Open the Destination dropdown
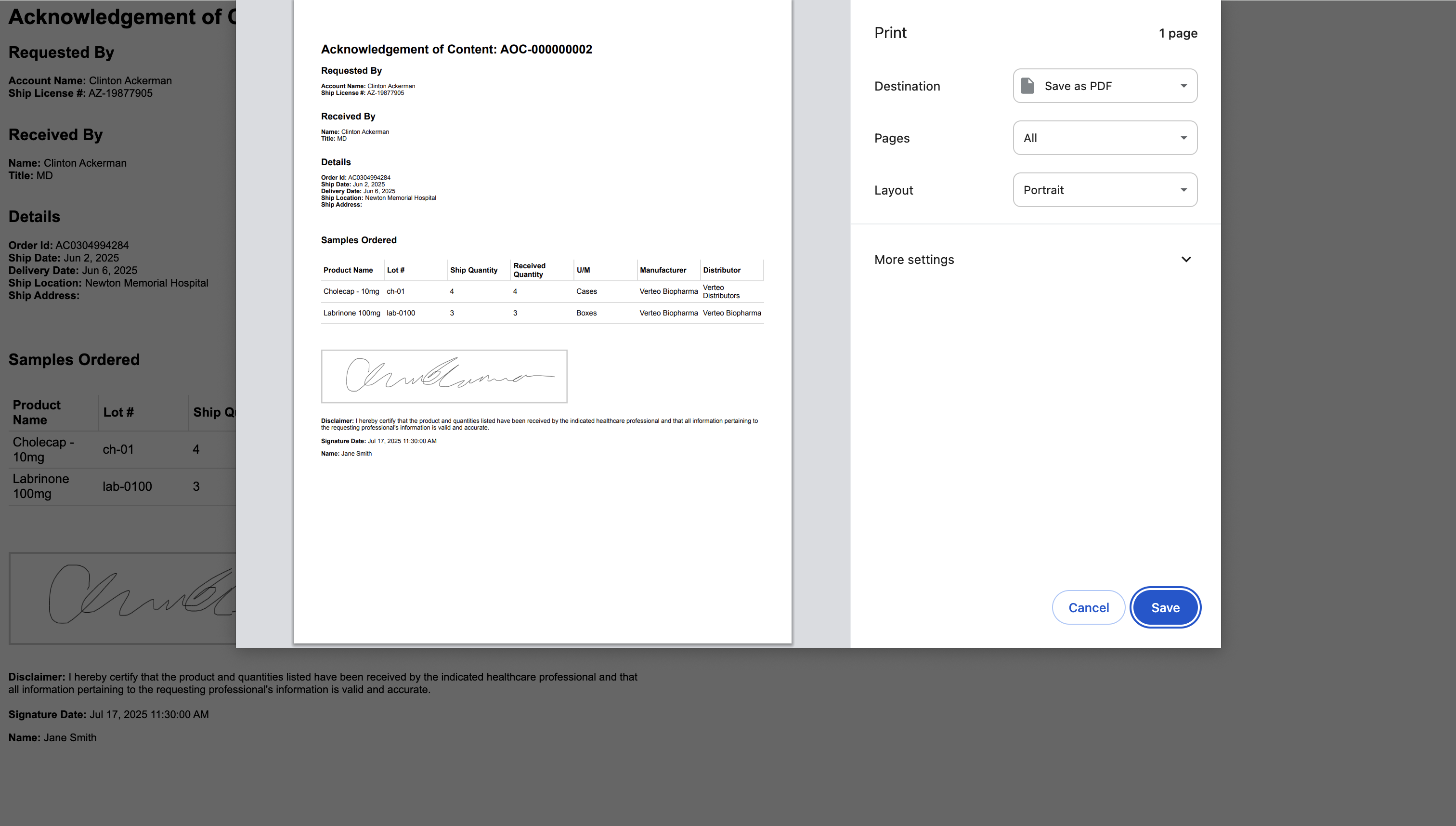This screenshot has width=1456, height=826. click(x=1105, y=86)
